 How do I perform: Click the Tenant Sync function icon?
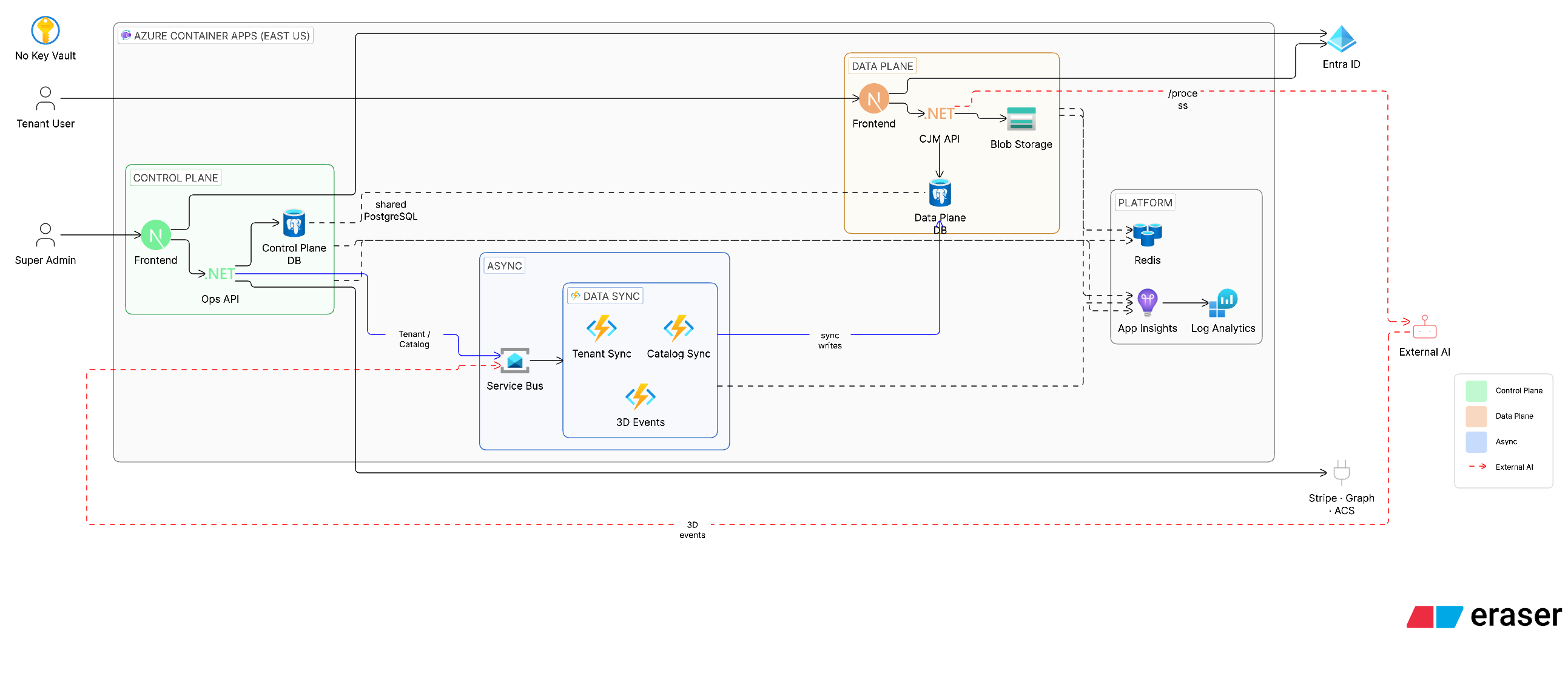pos(601,328)
